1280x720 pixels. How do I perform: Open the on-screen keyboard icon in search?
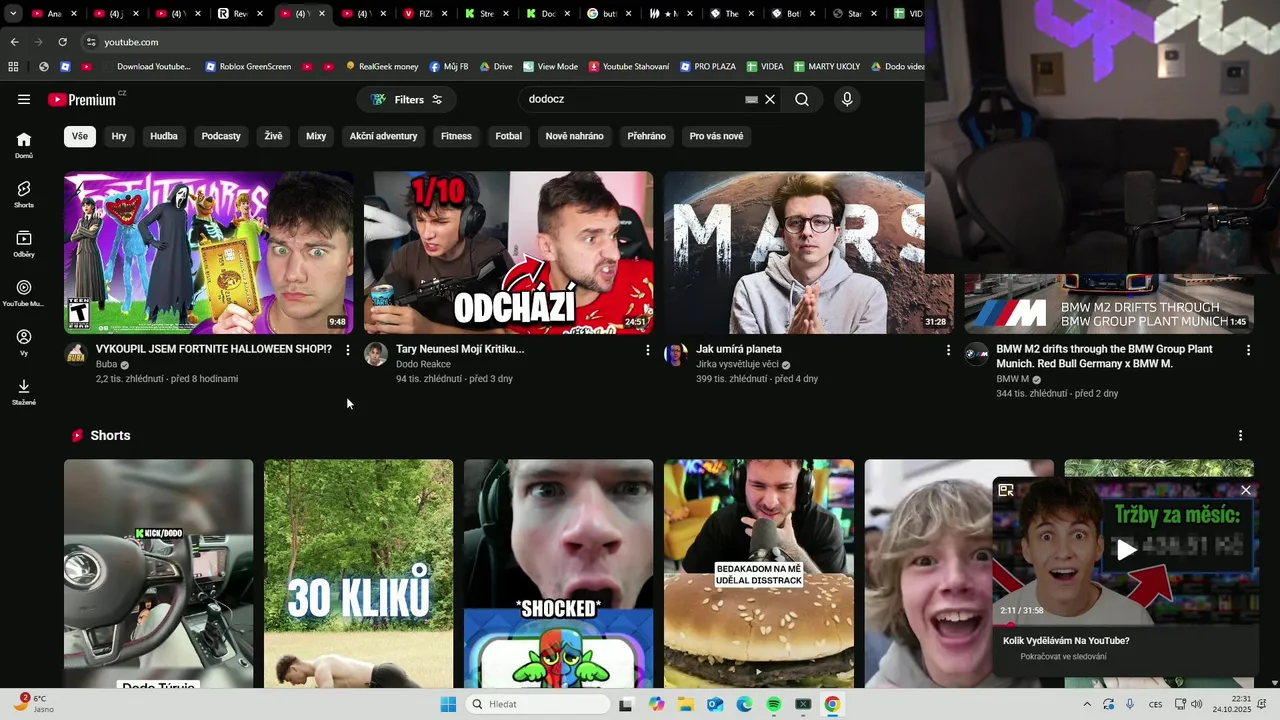[751, 99]
